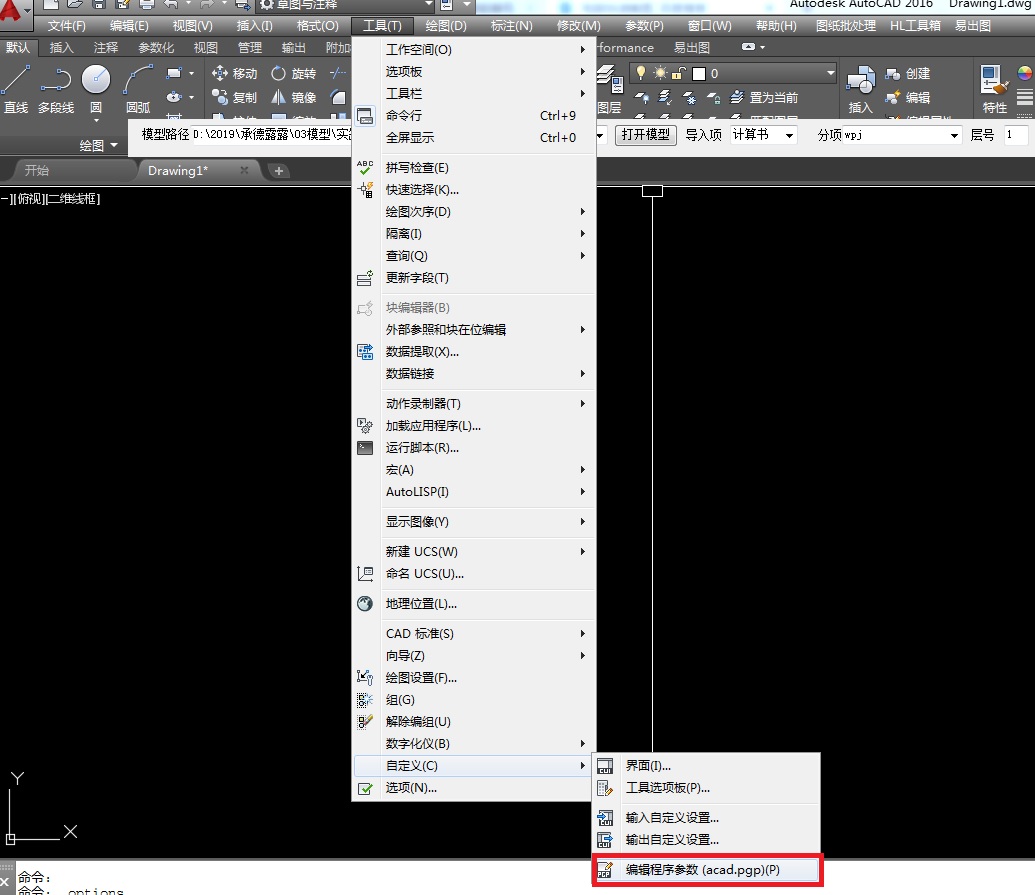The width and height of the screenshot is (1035, 895).
Task: Click the color wheel object color icon
Action: (x=1024, y=73)
